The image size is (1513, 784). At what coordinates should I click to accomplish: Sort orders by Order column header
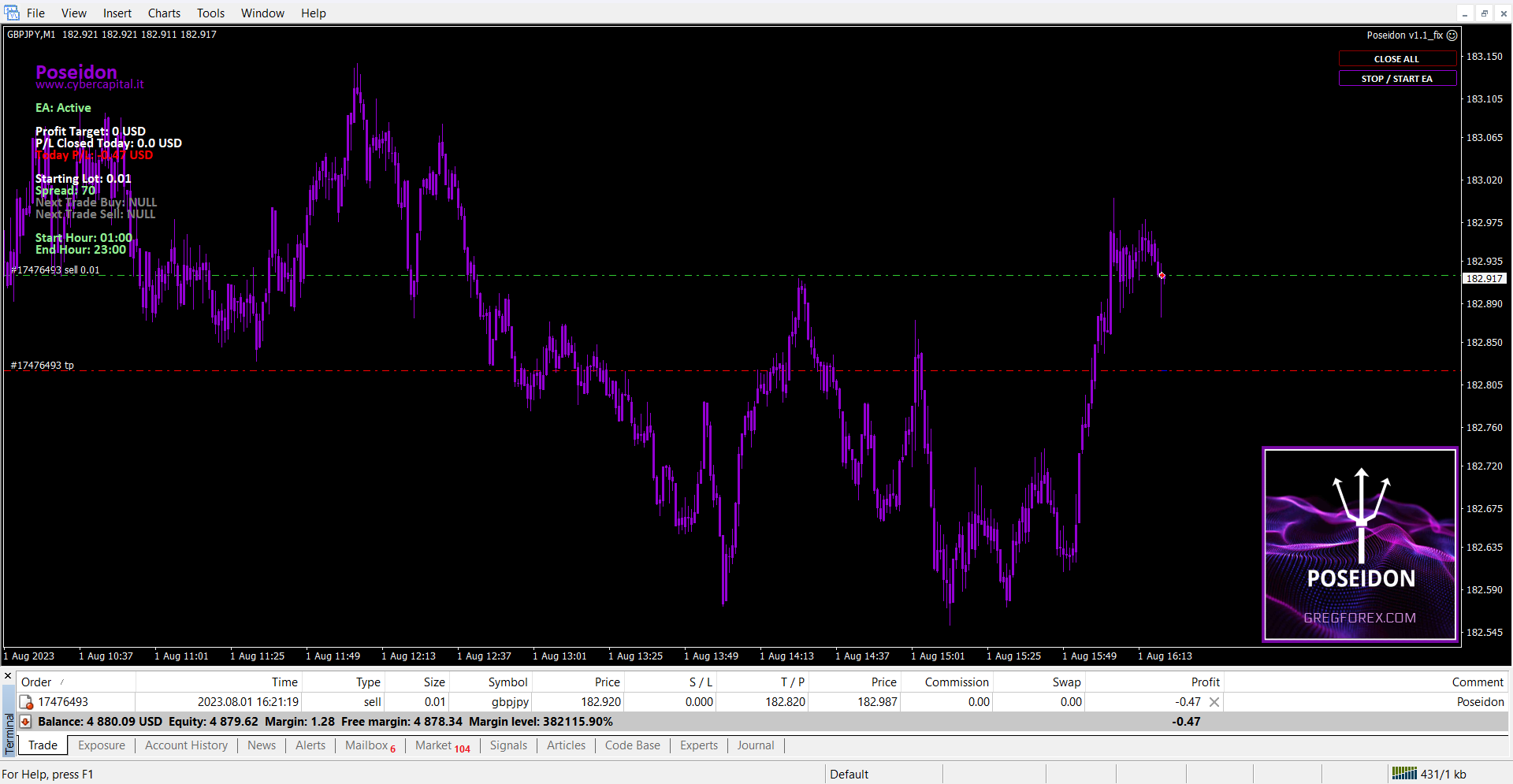[36, 682]
